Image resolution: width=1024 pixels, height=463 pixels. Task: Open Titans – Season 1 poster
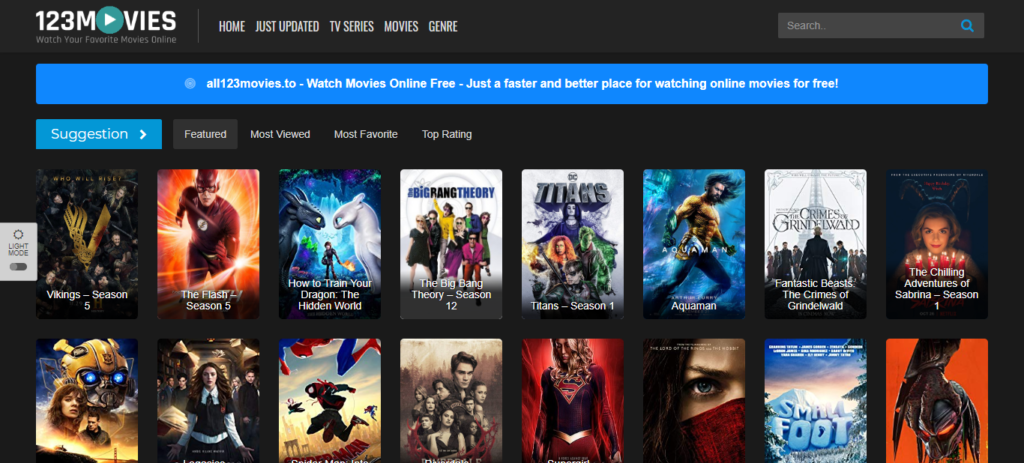pyautogui.click(x=573, y=244)
